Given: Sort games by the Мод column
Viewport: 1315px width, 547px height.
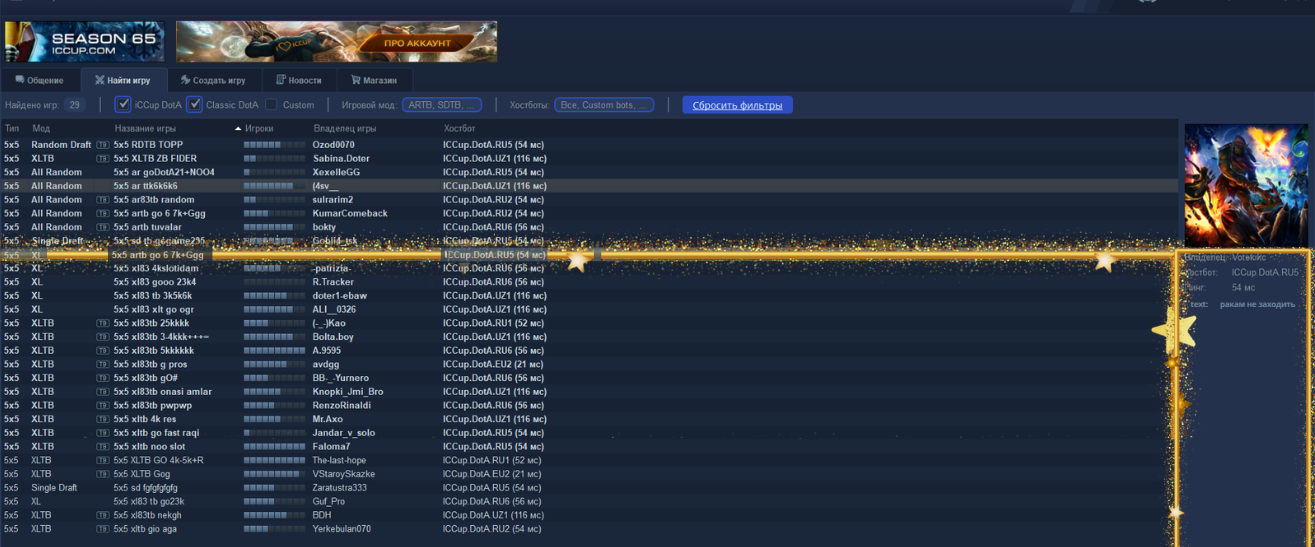Looking at the screenshot, I should (x=41, y=129).
